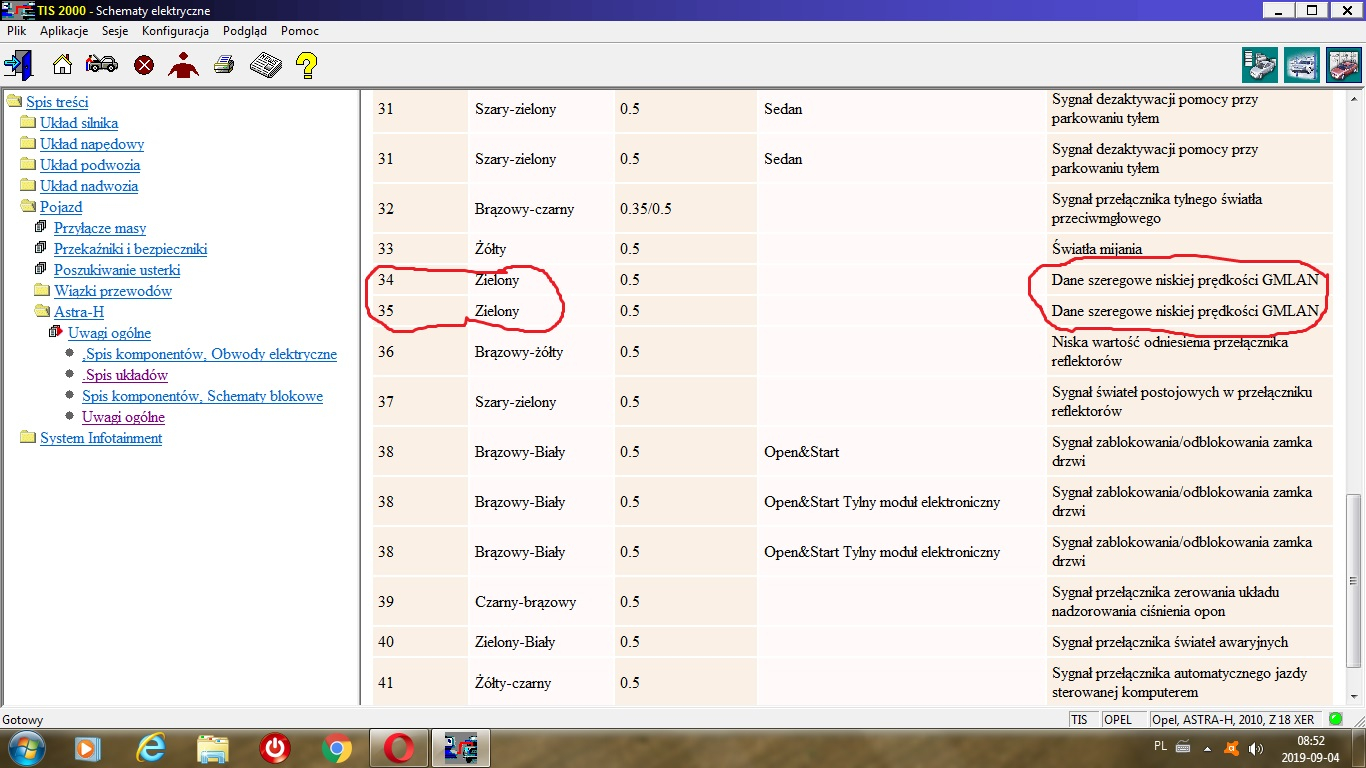Click 'Brązowy-czarny' wire color cell
Image resolution: width=1366 pixels, height=768 pixels.
tap(541, 209)
